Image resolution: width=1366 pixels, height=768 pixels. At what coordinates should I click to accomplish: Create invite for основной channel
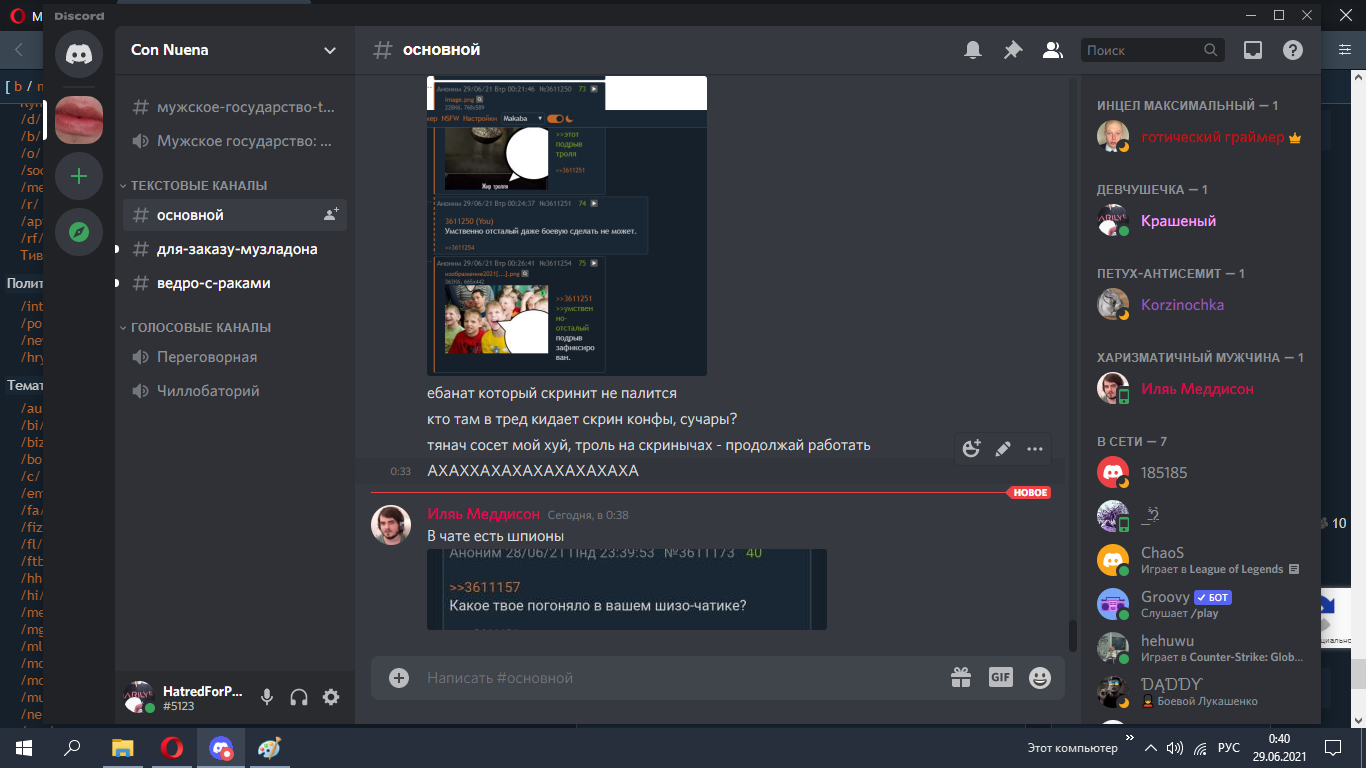pyautogui.click(x=331, y=215)
